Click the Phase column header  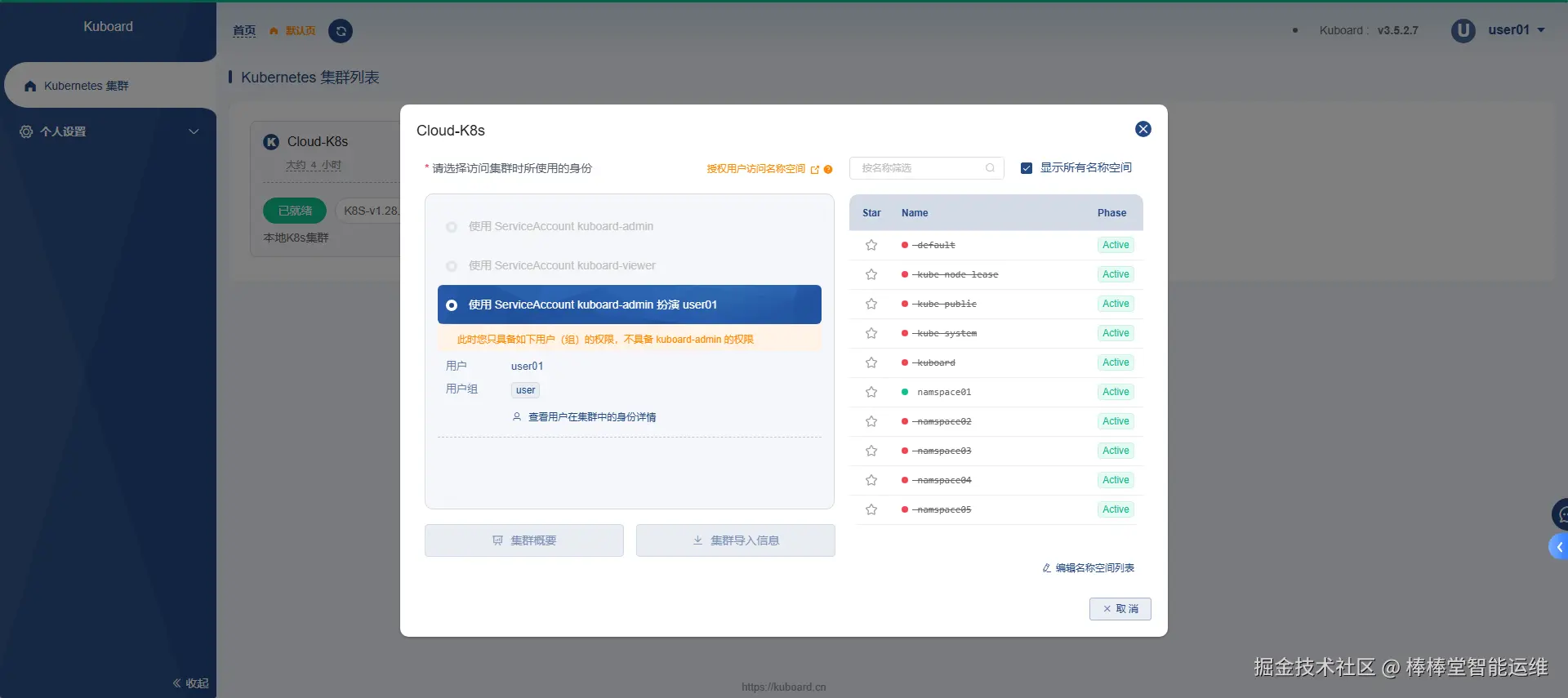1111,213
